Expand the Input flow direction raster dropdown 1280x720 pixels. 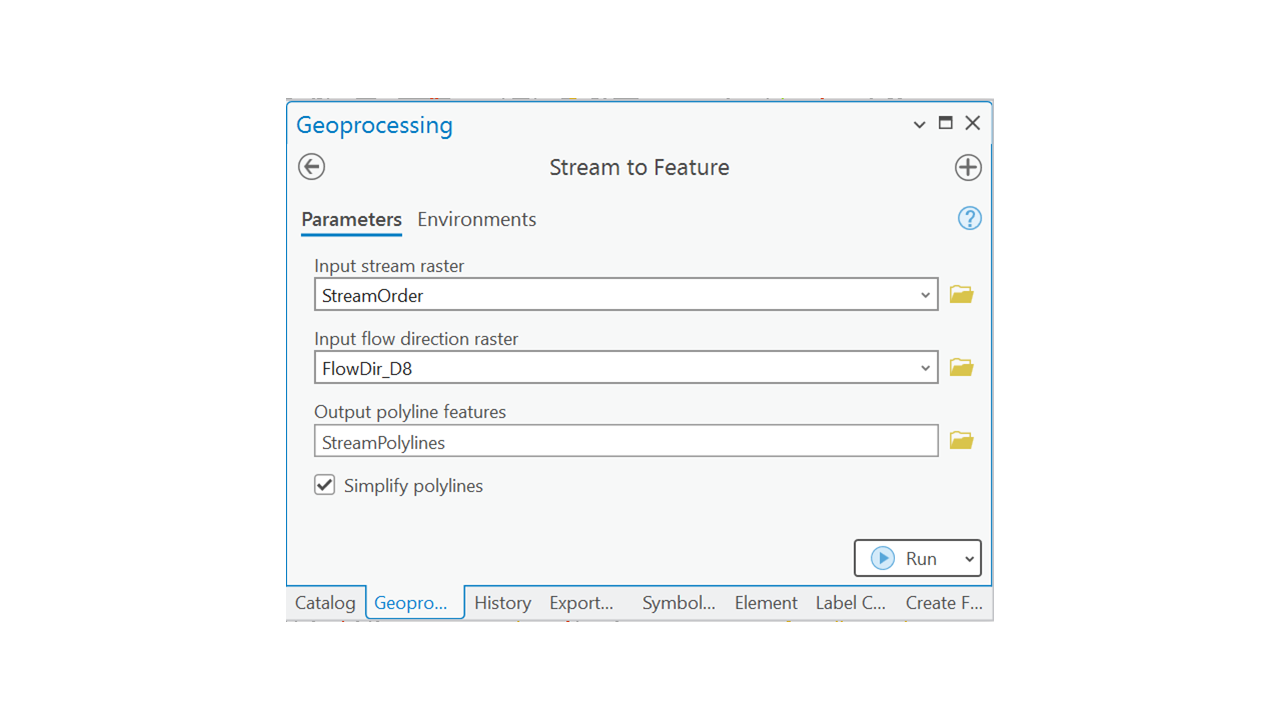(x=925, y=368)
